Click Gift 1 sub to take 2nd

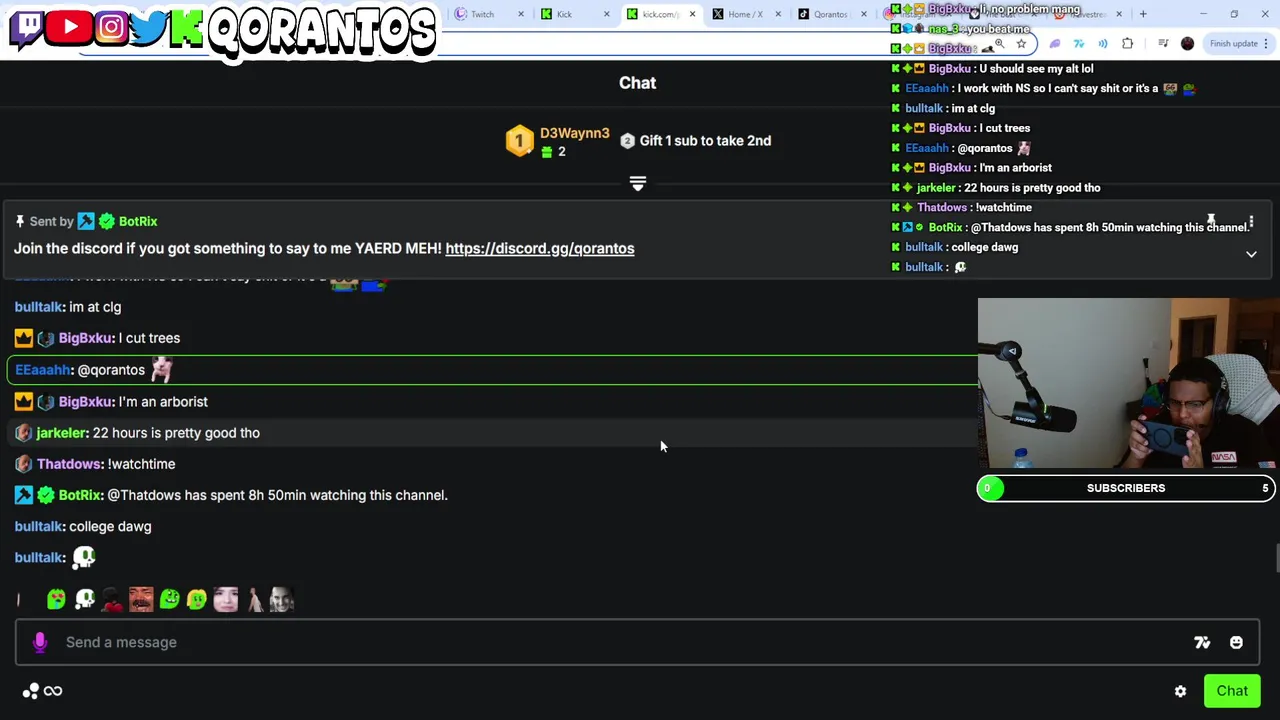point(705,141)
